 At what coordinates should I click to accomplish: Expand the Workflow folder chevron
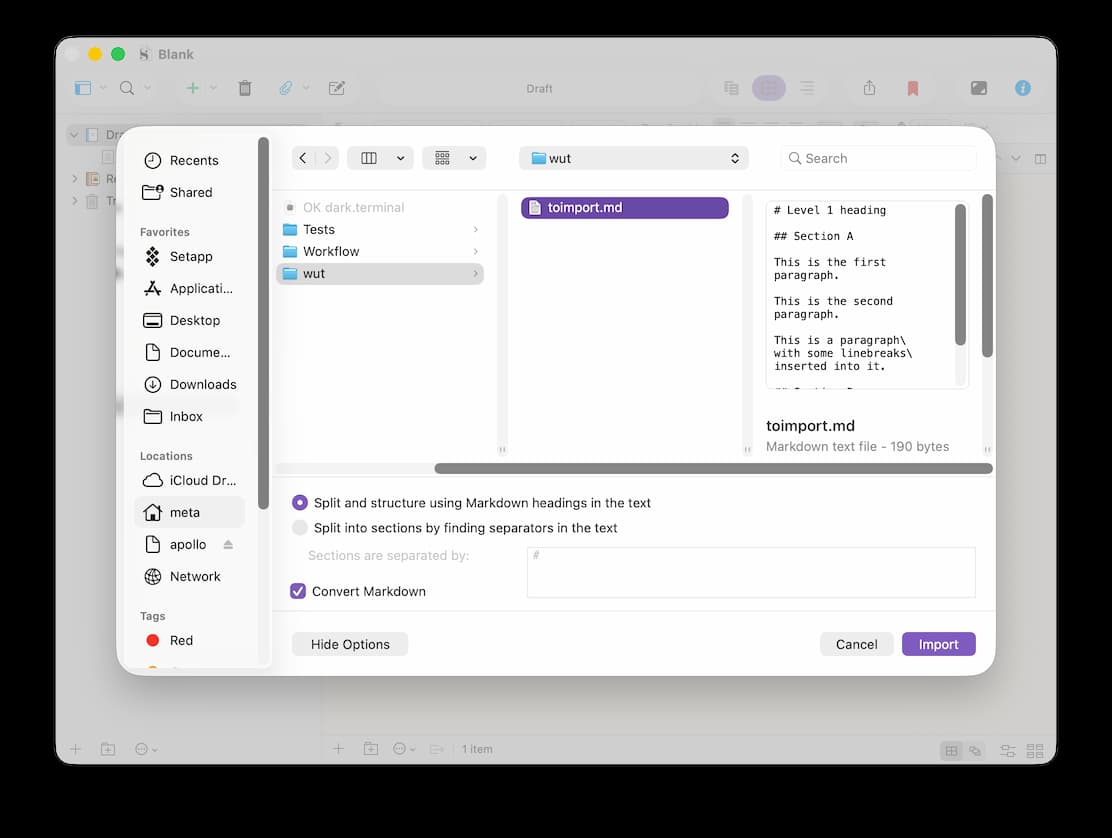click(x=475, y=252)
